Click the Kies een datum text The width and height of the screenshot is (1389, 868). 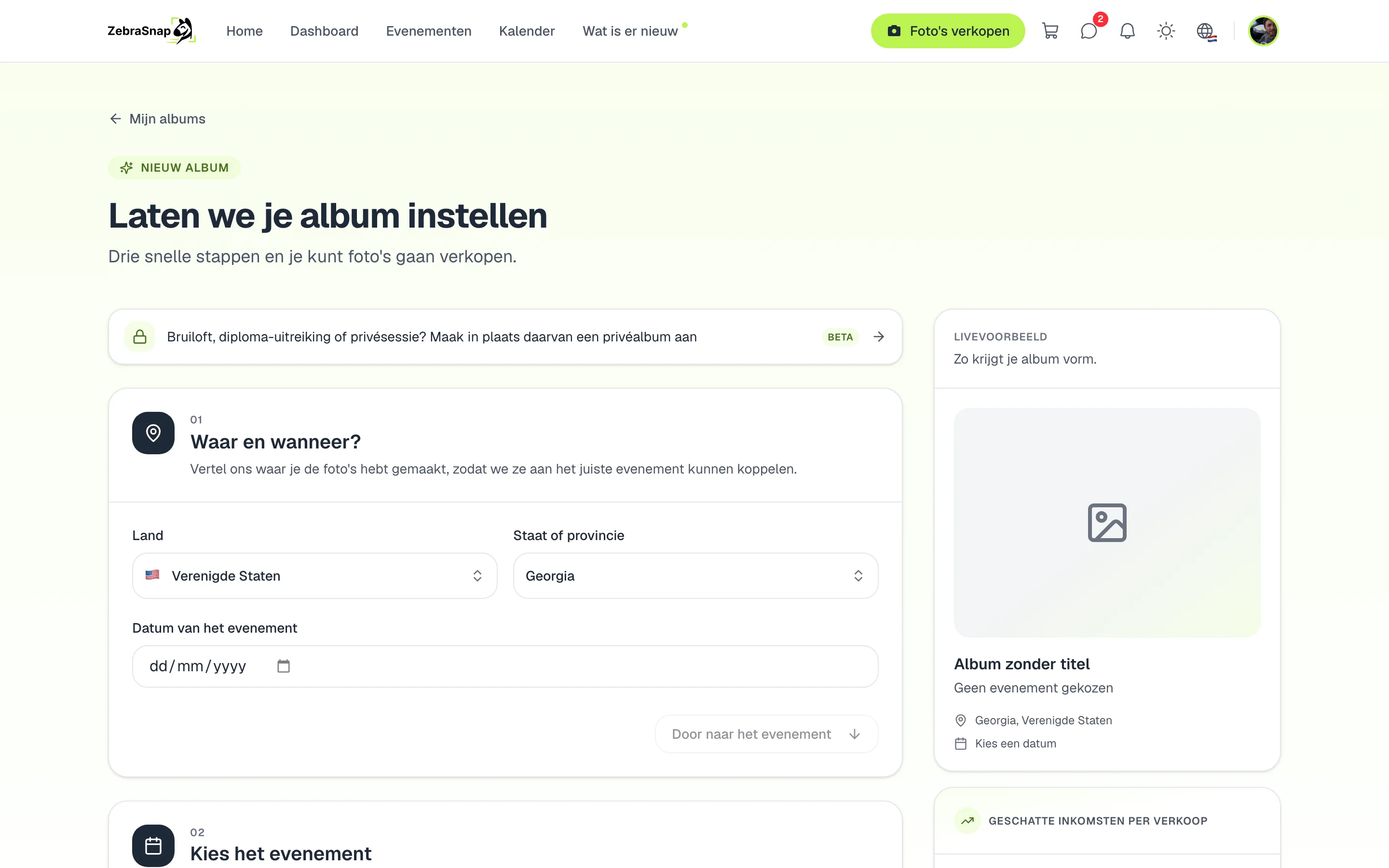click(x=1015, y=744)
